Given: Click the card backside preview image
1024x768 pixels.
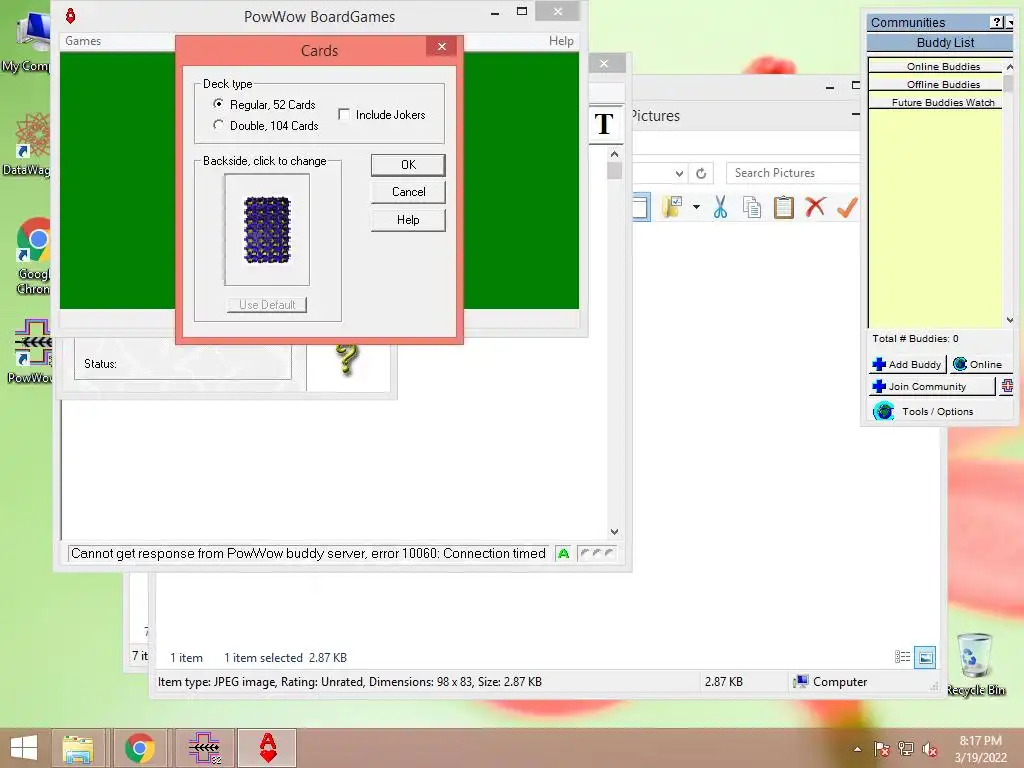Looking at the screenshot, I should pyautogui.click(x=266, y=230).
